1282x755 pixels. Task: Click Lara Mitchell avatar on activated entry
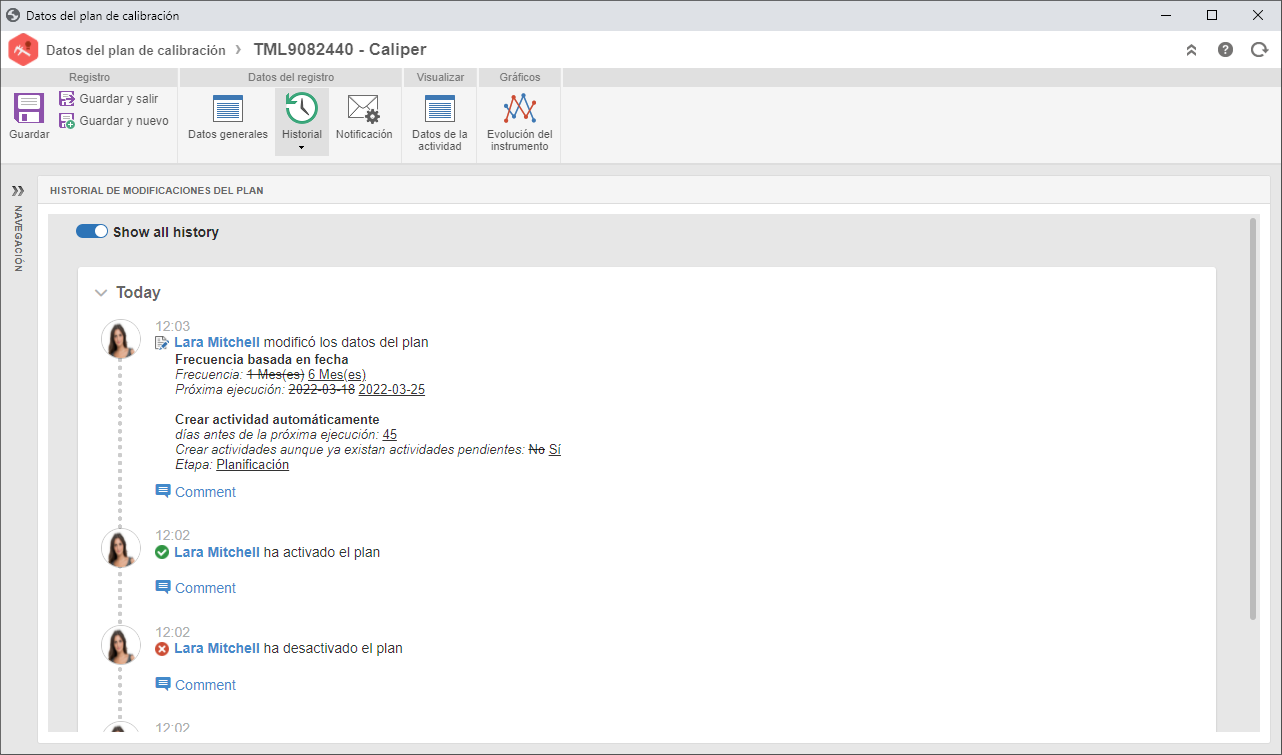[121, 548]
